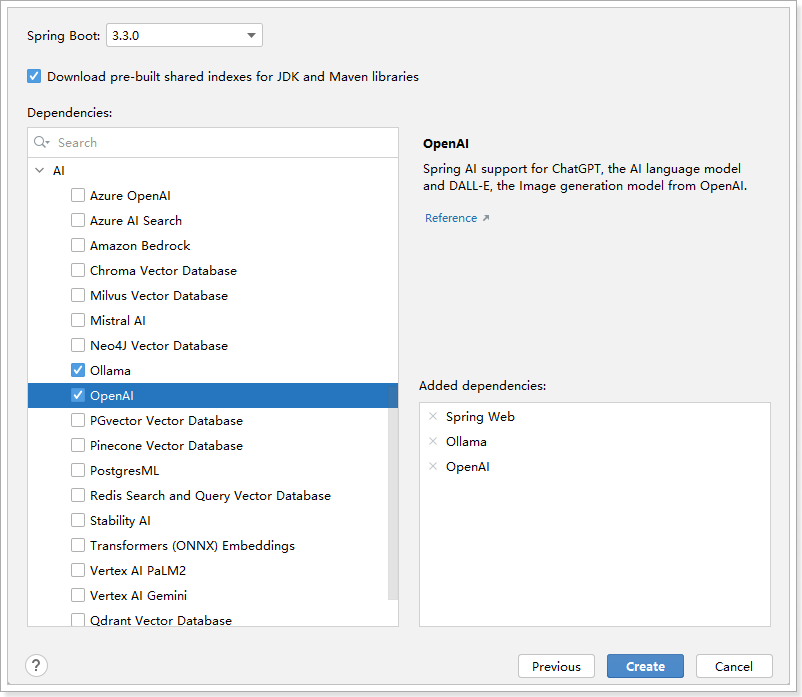Image resolution: width=802 pixels, height=697 pixels.
Task: Tick the Vertex AI PaLM2 checkbox
Action: (78, 570)
